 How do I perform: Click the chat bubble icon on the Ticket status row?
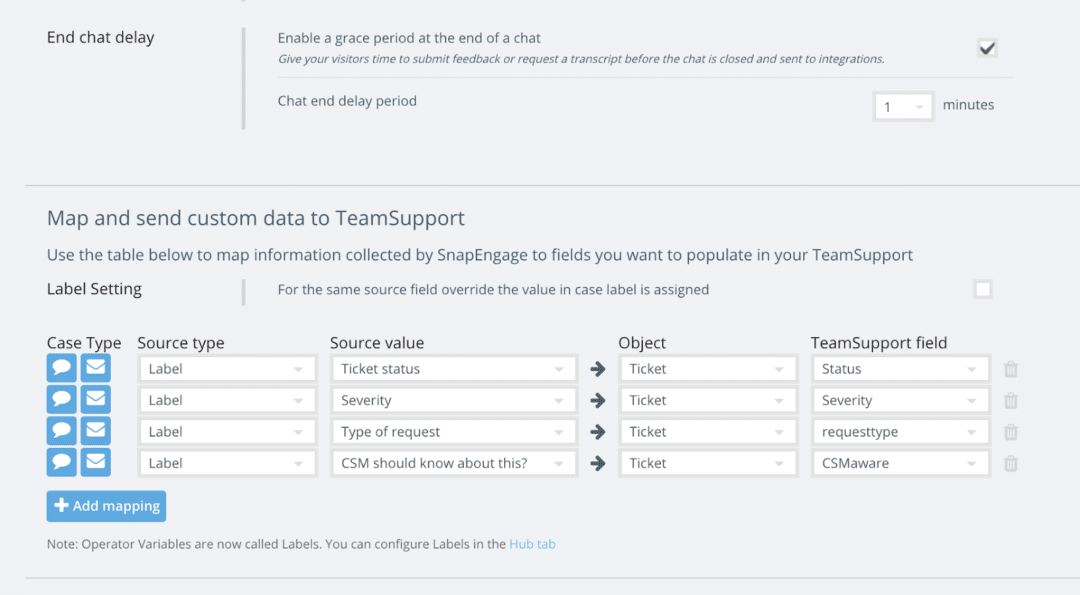click(61, 367)
